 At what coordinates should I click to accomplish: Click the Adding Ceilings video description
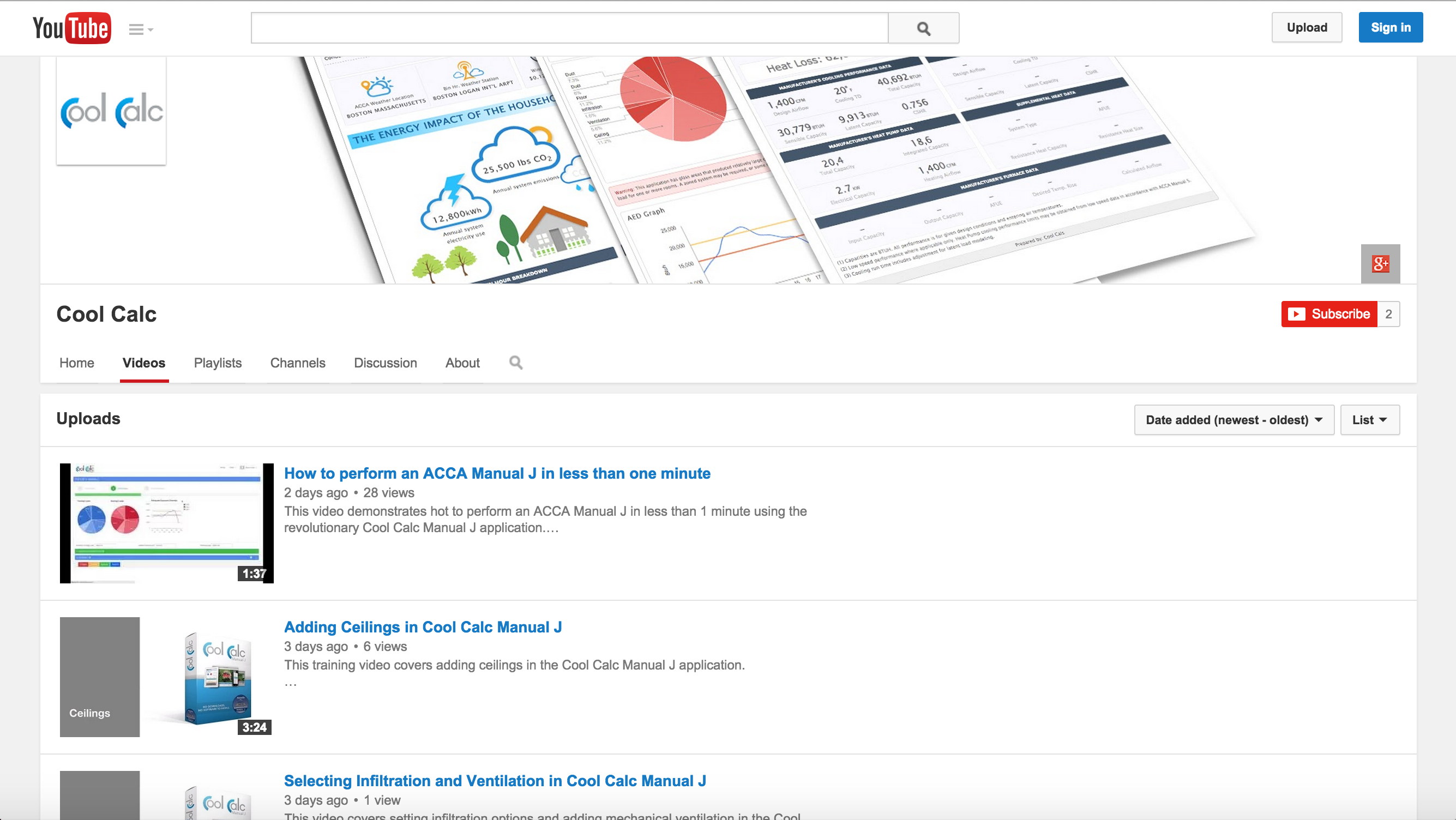tap(514, 665)
